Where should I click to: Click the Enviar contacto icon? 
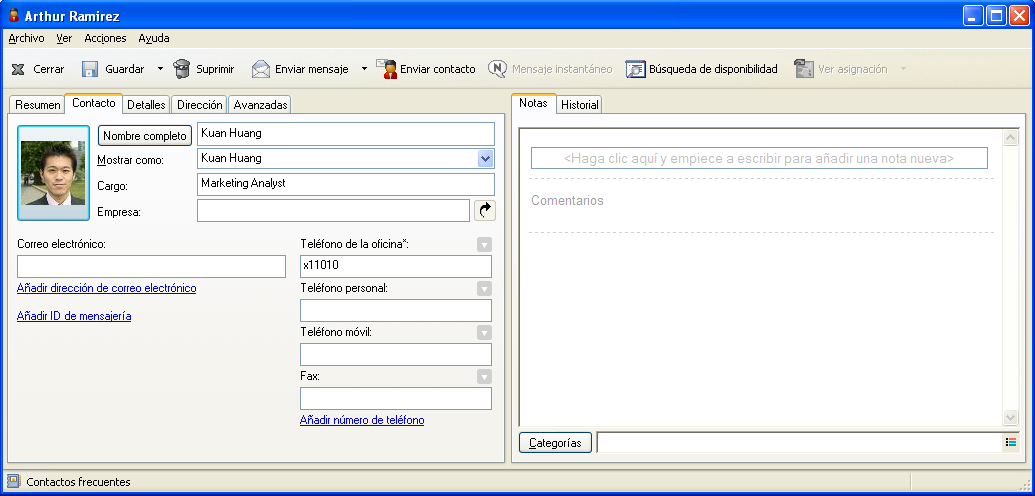tap(387, 69)
